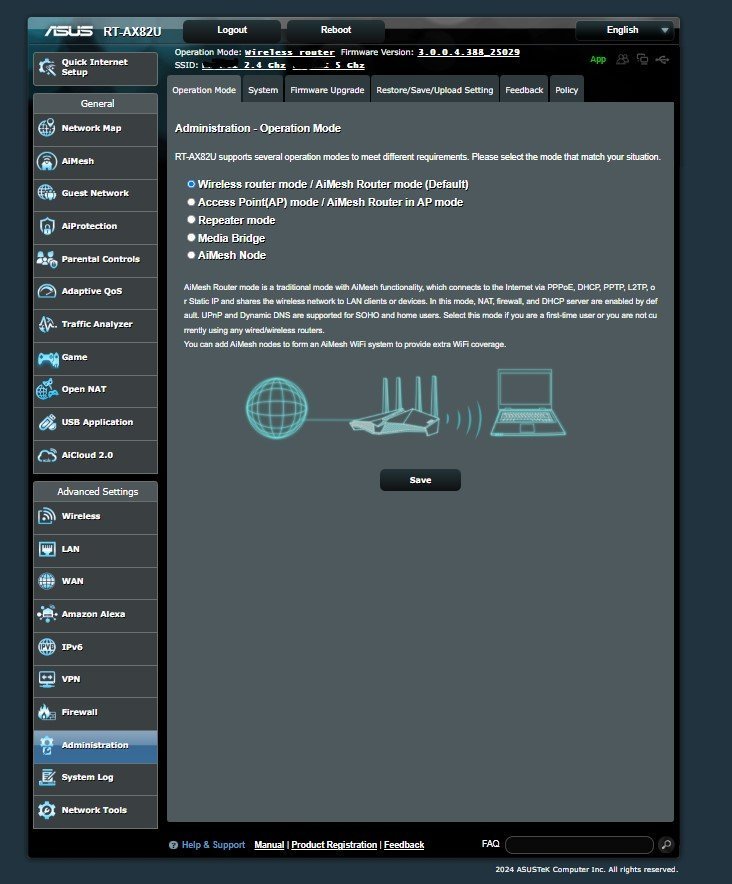This screenshot has width=732, height=884.
Task: Click the Logout button
Action: [x=232, y=30]
